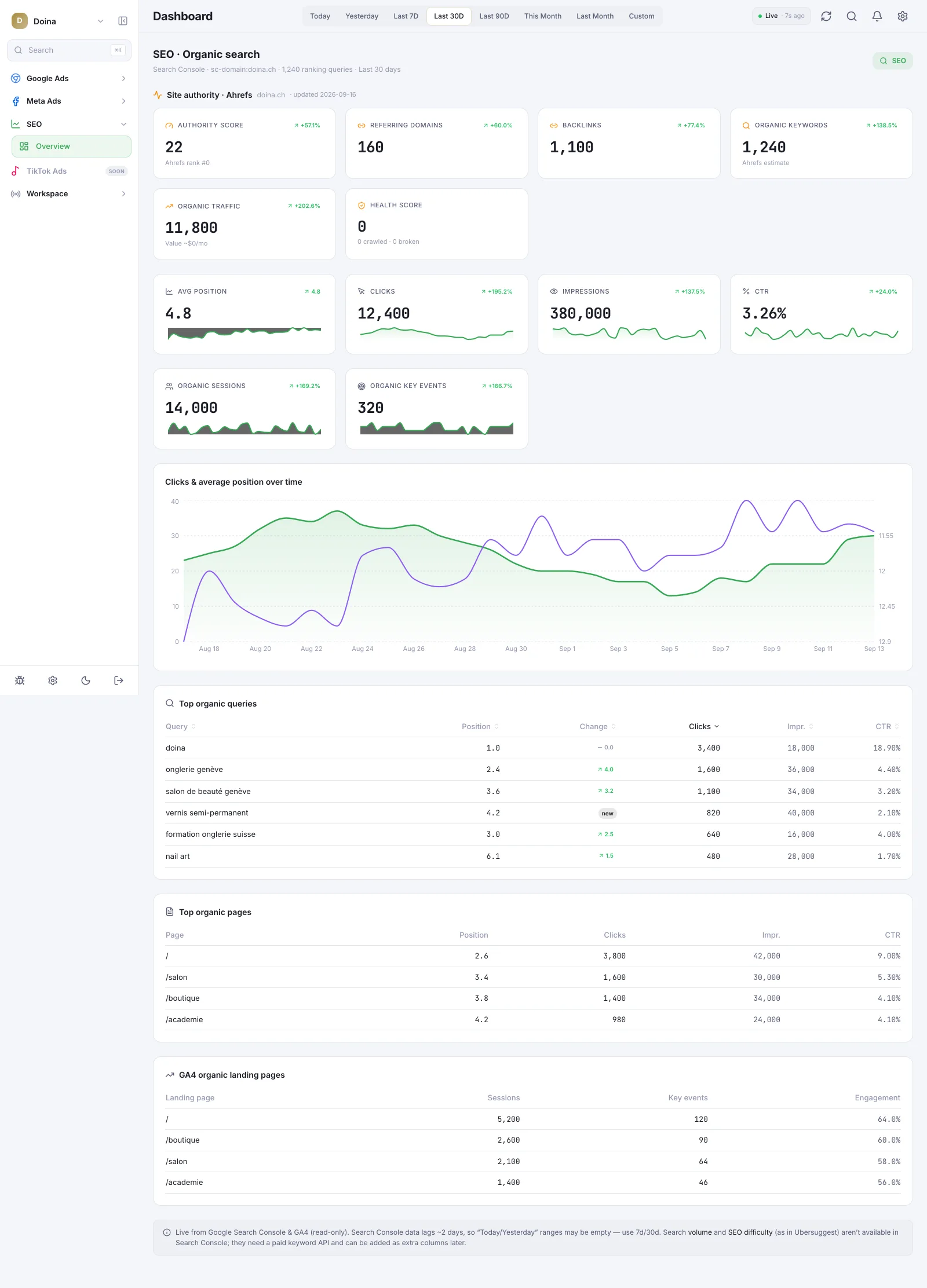Collapse the SEO menu chevron
The height and width of the screenshot is (1288, 927).
coord(123,125)
